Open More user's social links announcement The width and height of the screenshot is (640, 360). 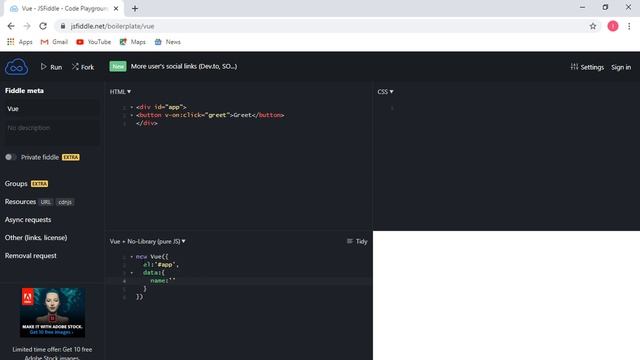pos(184,66)
